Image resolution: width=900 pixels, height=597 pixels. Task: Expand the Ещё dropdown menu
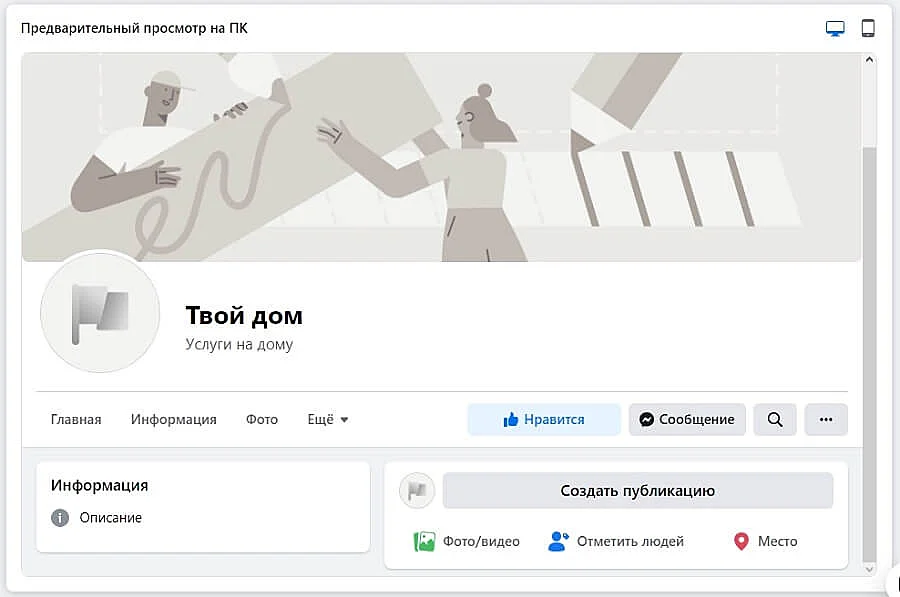328,420
